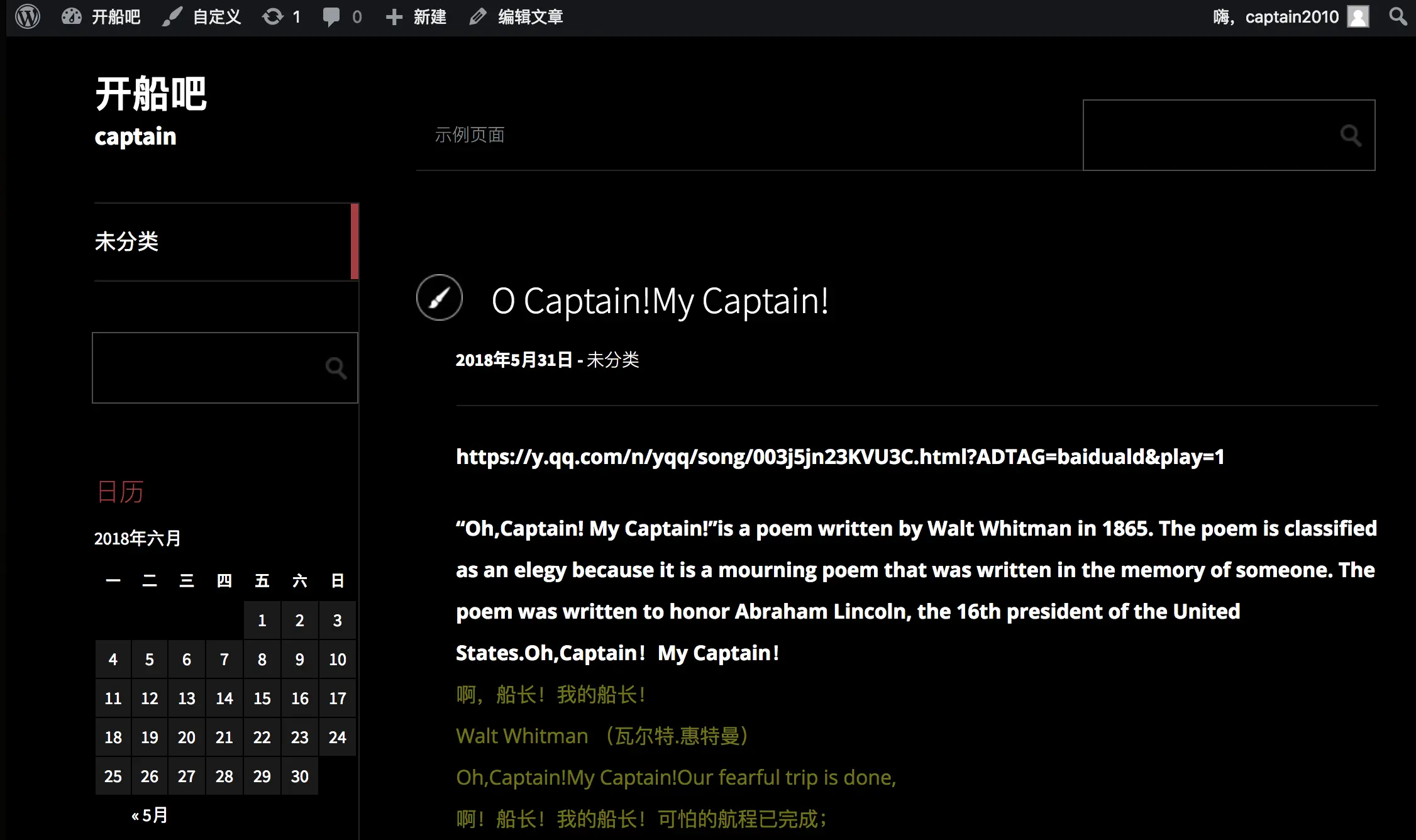Click the WordPress logo icon
Screen dimensions: 1416x840
(28, 16)
